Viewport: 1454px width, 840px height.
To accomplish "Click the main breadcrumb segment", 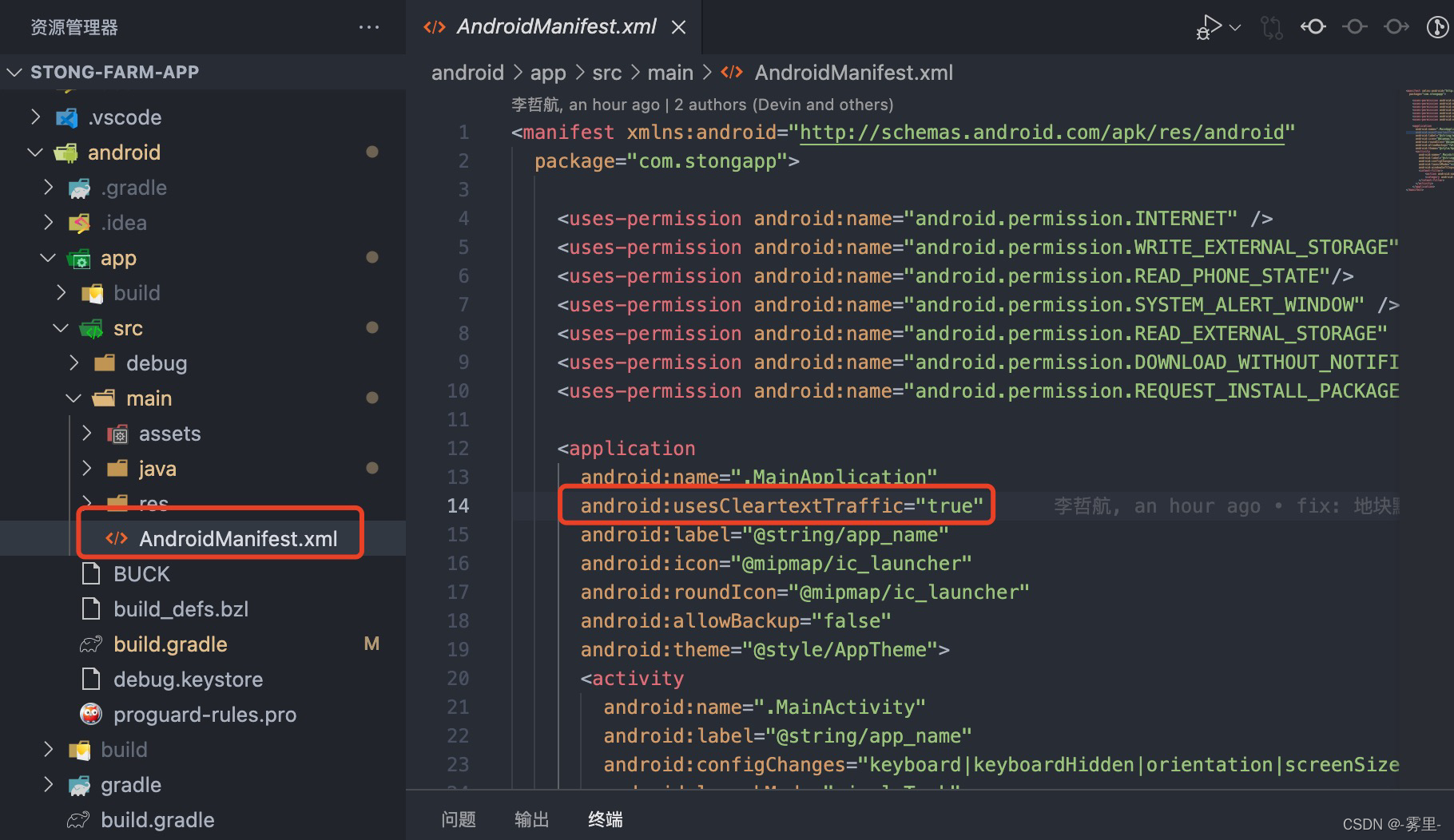I will 670,73.
